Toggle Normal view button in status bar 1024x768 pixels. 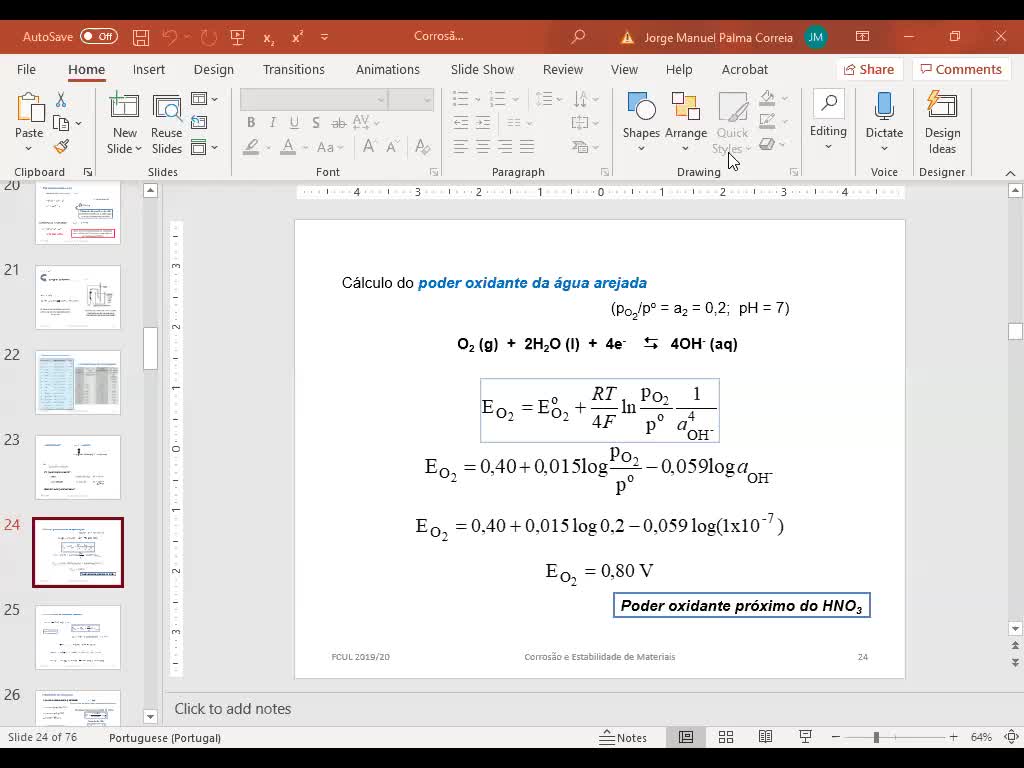coord(686,737)
